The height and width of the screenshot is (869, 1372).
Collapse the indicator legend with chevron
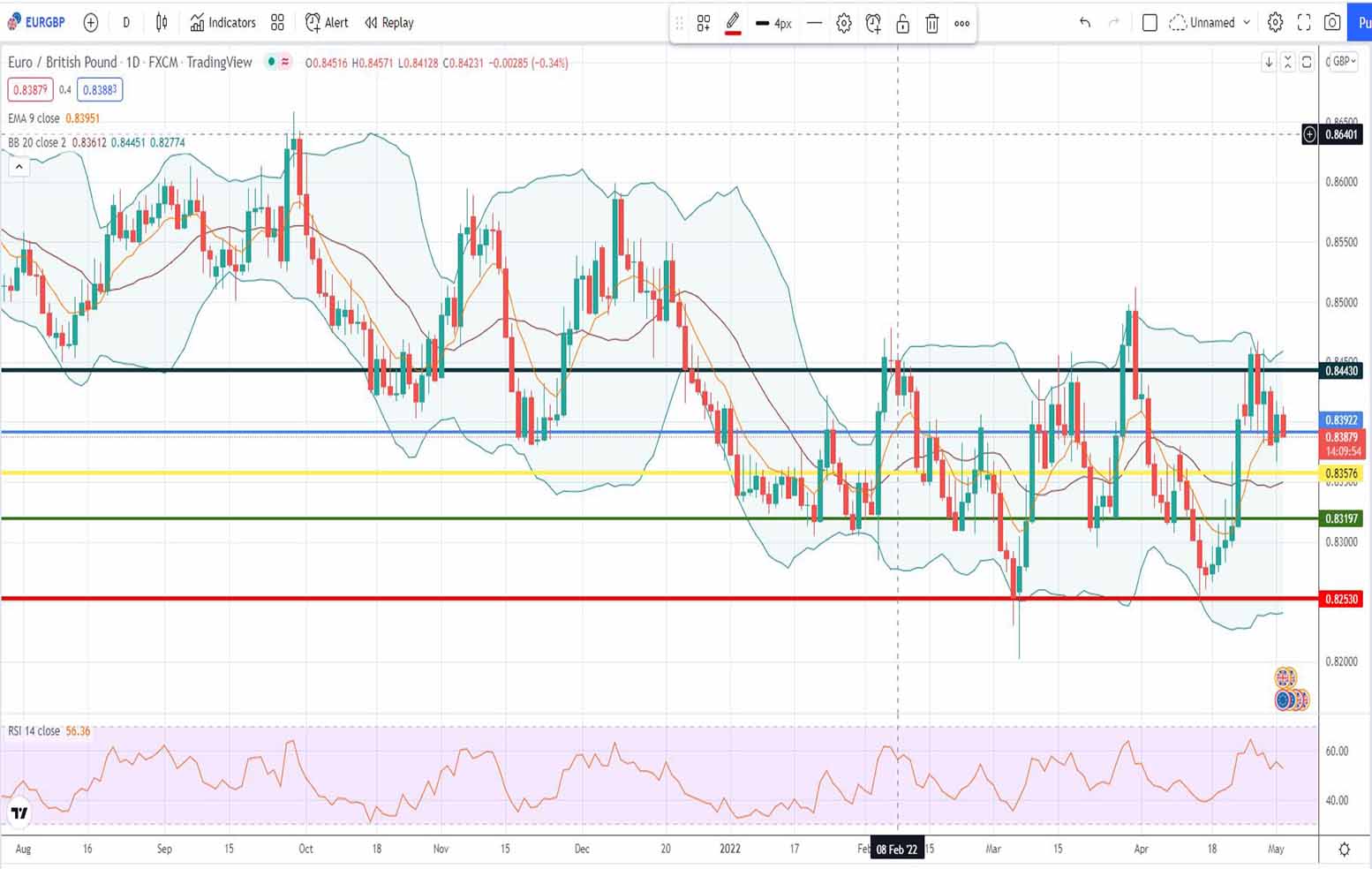click(x=19, y=166)
